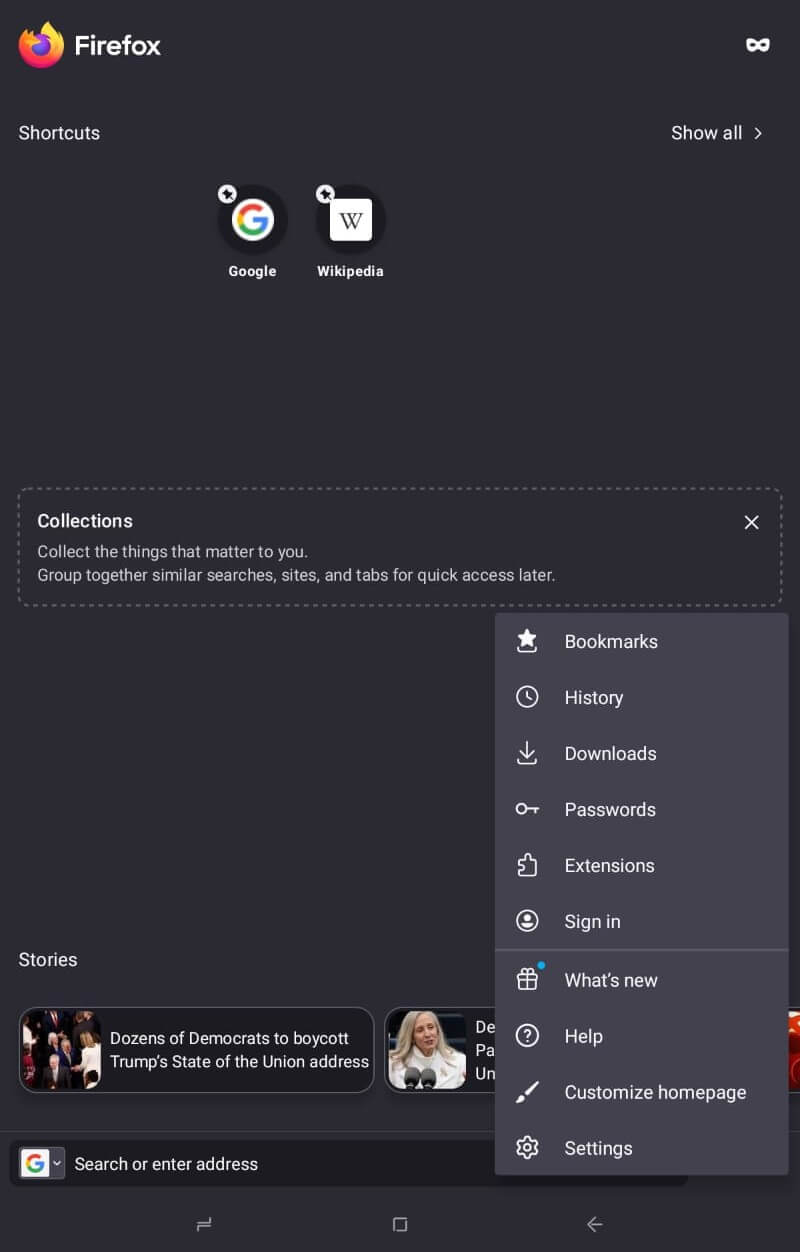Remove the Wikipedia shortcut pin
Screen dimensions: 800x1252
point(325,194)
